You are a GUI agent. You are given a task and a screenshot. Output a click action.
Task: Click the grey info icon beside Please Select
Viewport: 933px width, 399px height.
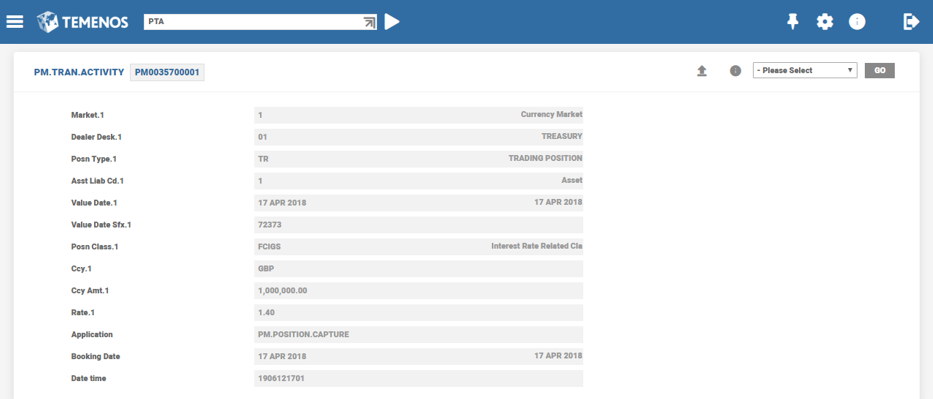(x=735, y=71)
